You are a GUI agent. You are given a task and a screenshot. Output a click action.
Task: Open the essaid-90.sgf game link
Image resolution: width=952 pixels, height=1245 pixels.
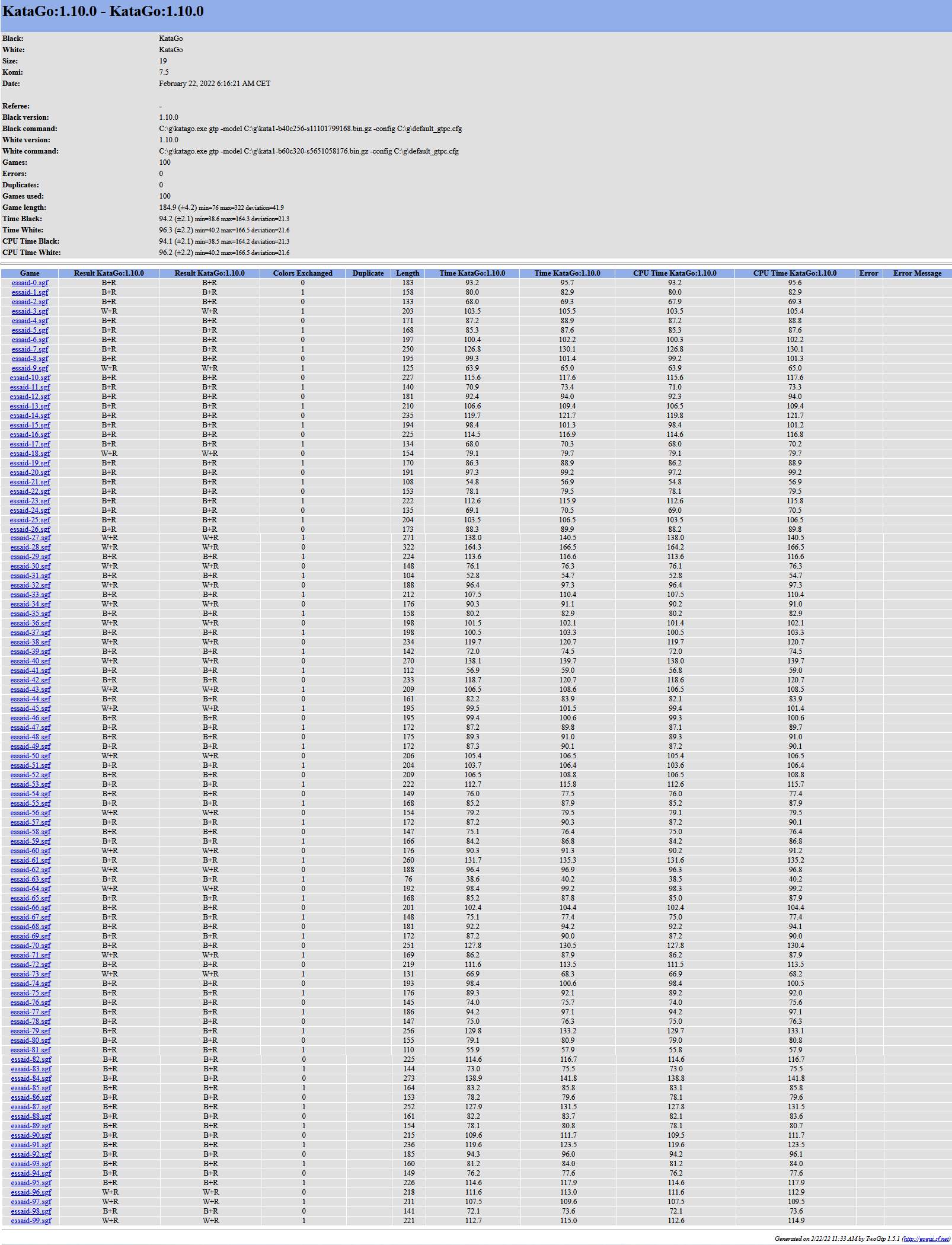coord(31,1135)
